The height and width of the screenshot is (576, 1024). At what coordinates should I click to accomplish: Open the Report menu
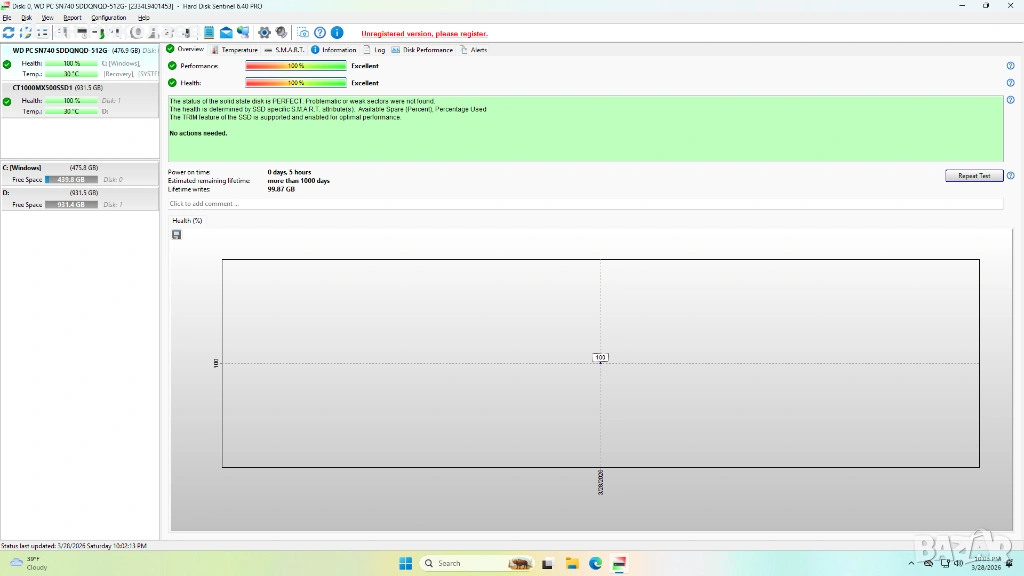72,18
